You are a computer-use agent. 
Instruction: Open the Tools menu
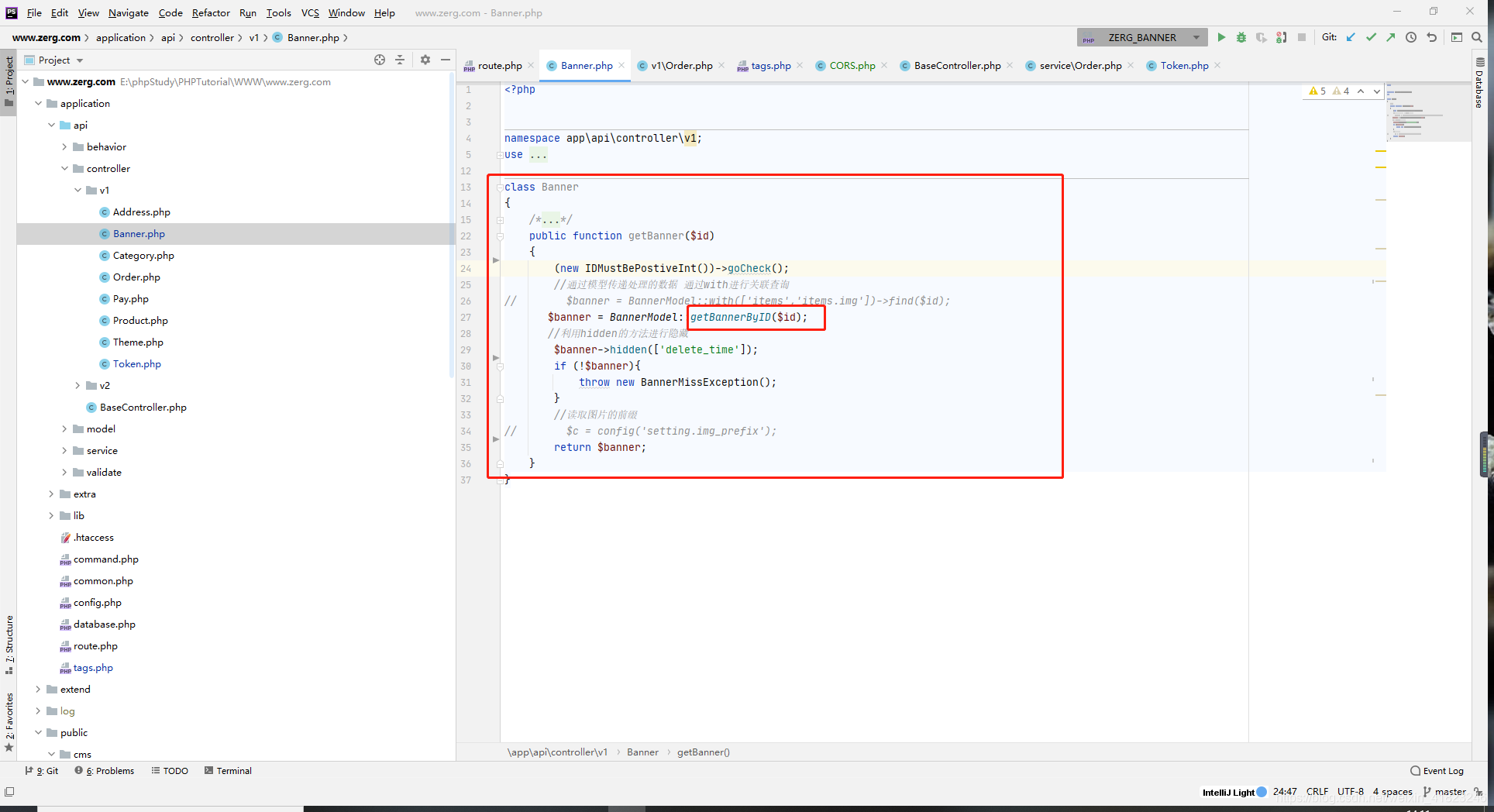pos(278,12)
